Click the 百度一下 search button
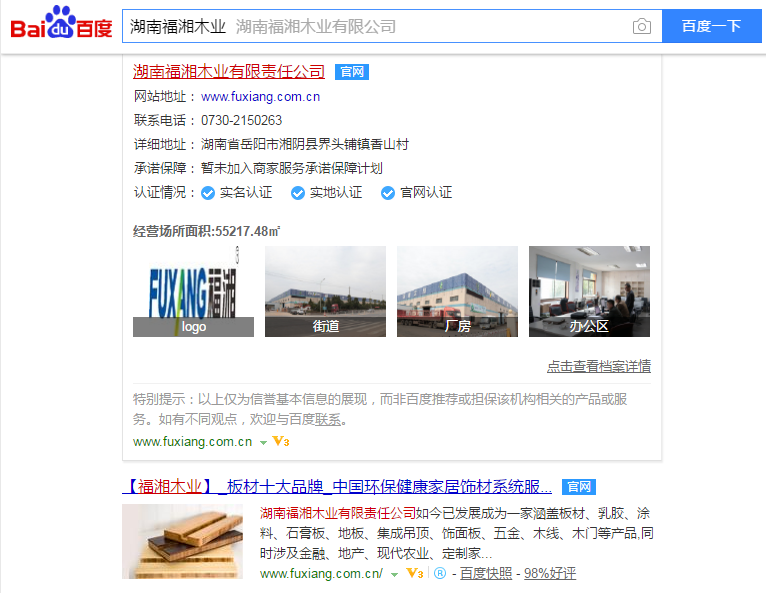Image resolution: width=766 pixels, height=593 pixels. pos(711,26)
